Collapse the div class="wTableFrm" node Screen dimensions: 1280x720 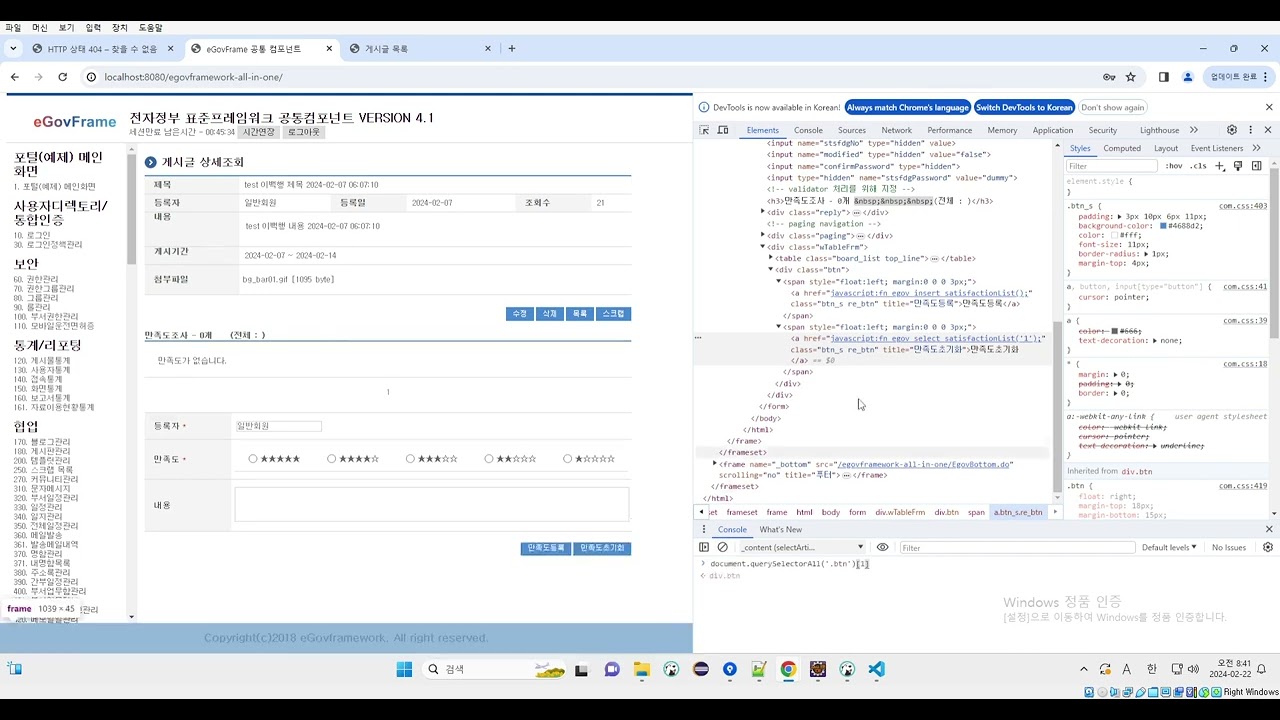point(763,247)
